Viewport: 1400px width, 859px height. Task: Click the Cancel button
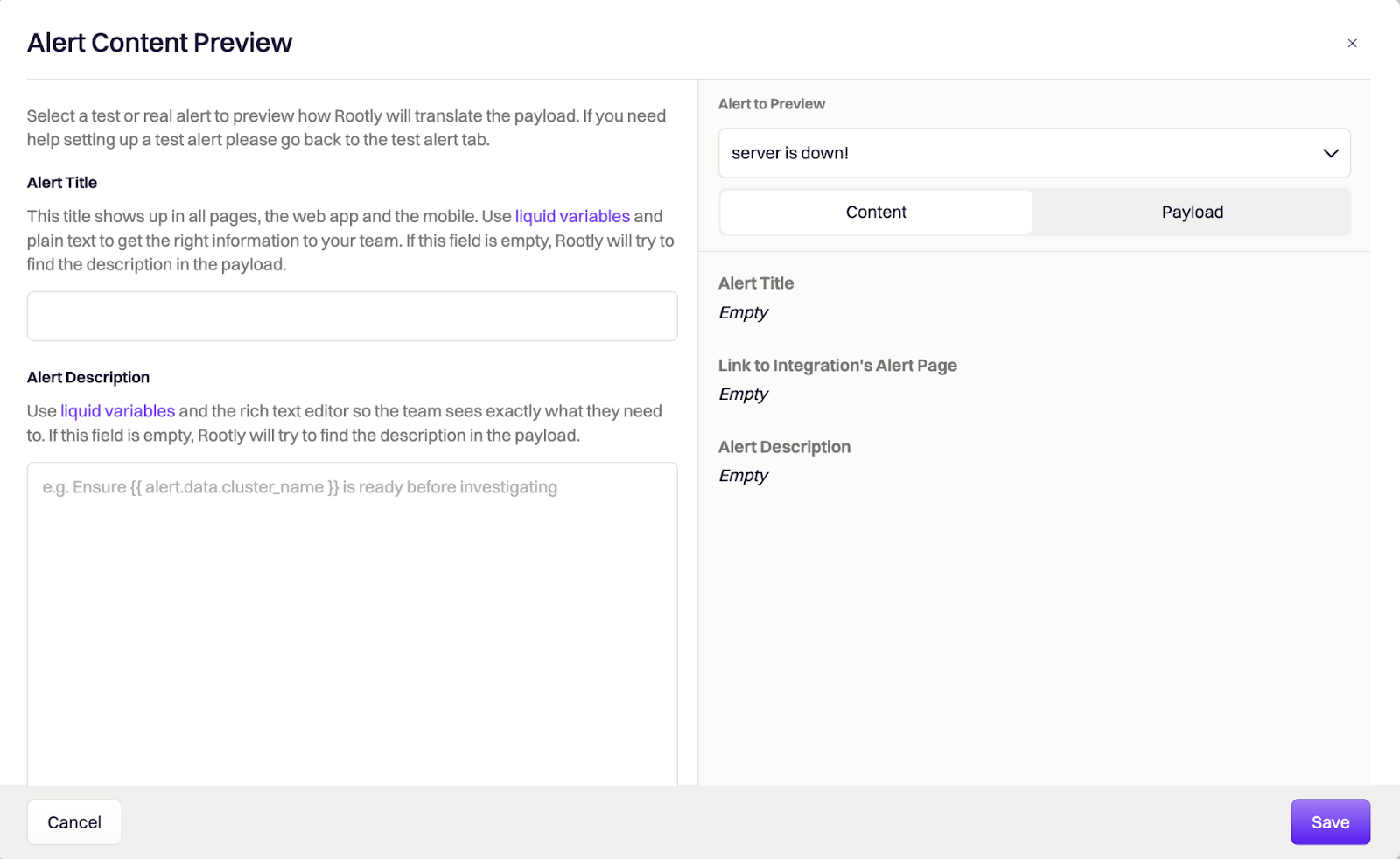click(x=74, y=822)
